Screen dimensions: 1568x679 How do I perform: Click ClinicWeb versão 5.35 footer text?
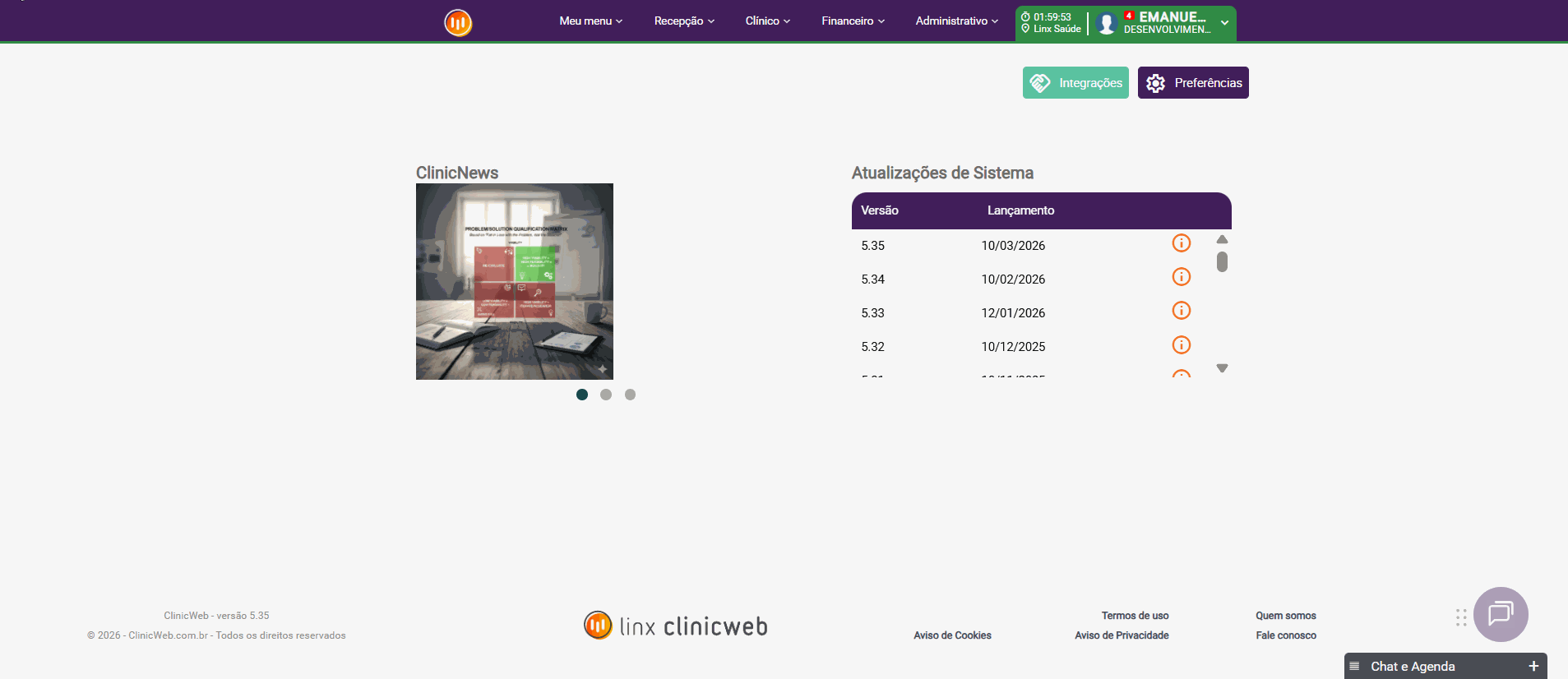216,616
